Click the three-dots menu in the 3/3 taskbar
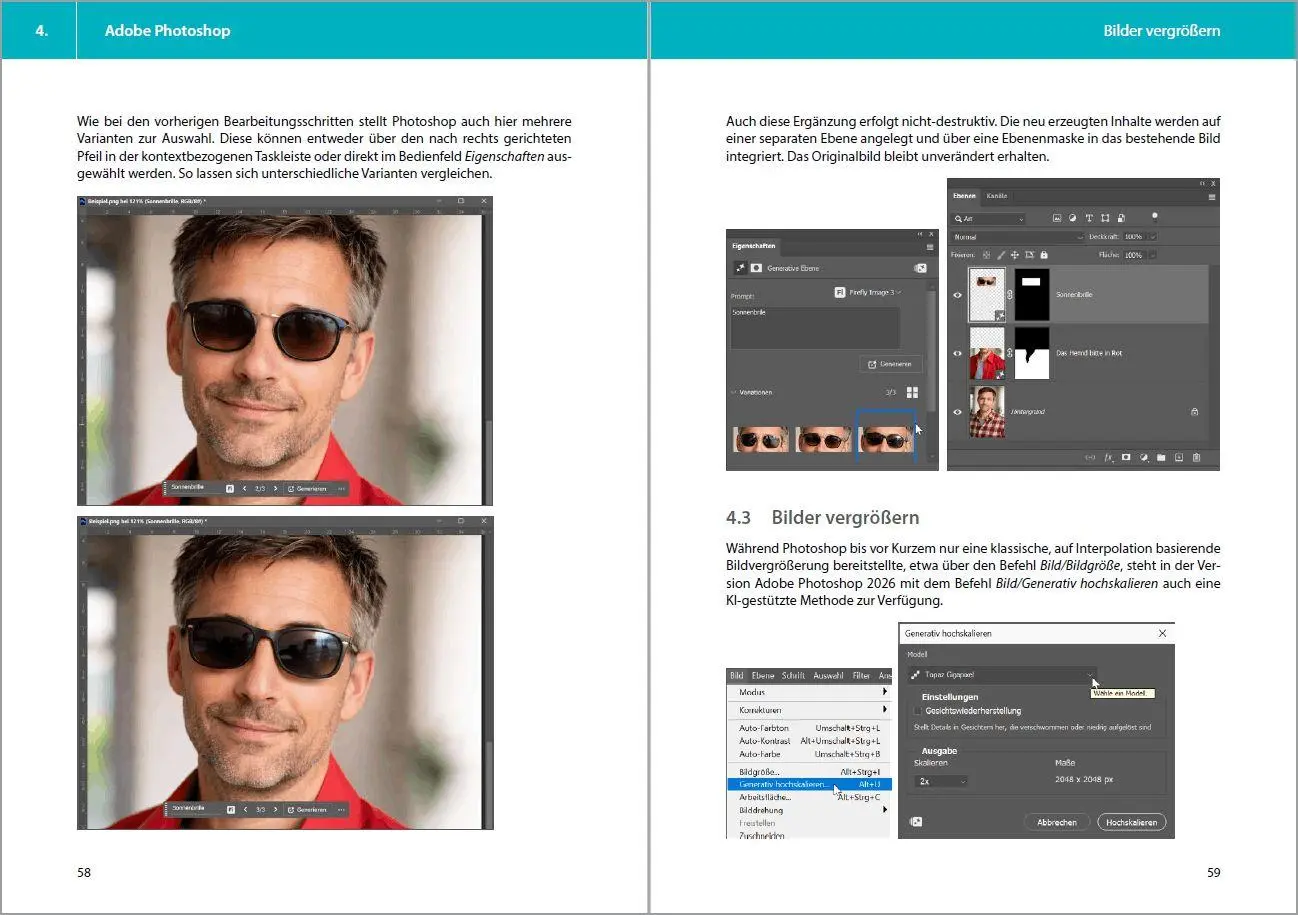The height and width of the screenshot is (915, 1298). 341,809
